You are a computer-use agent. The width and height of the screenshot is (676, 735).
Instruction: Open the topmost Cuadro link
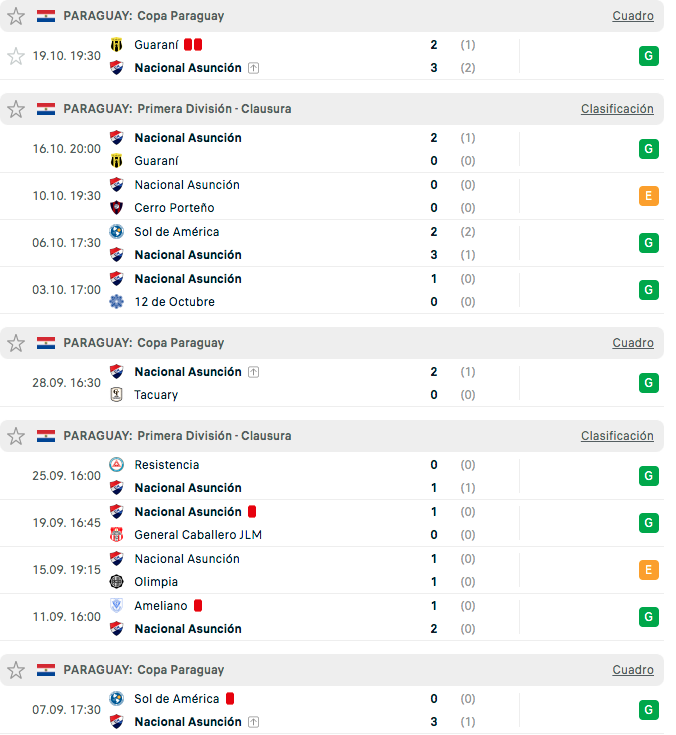tap(633, 16)
